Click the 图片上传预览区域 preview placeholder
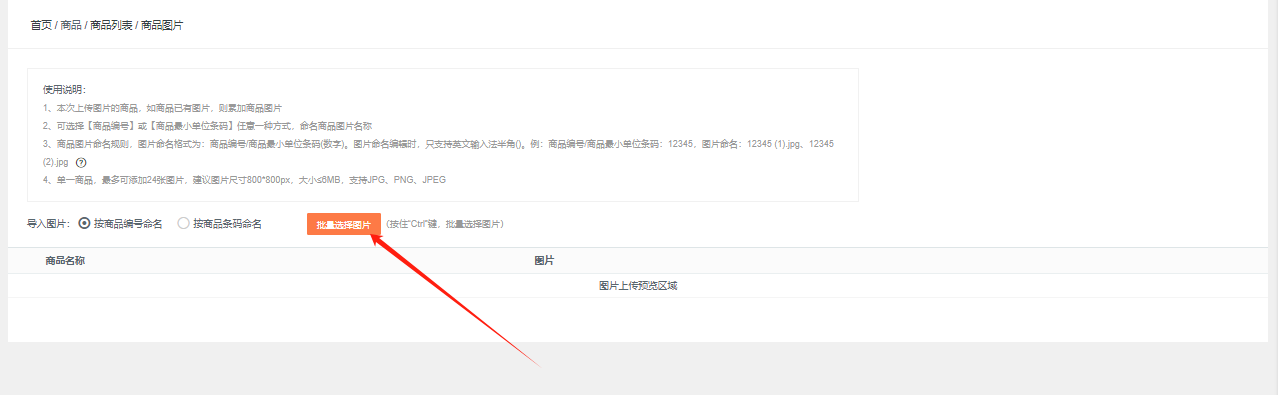Image resolution: width=1278 pixels, height=395 pixels. point(638,286)
